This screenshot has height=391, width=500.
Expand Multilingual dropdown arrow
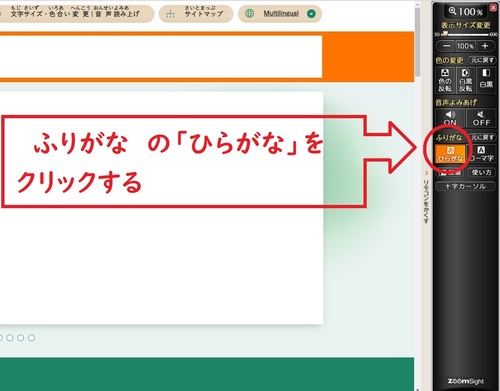311,14
